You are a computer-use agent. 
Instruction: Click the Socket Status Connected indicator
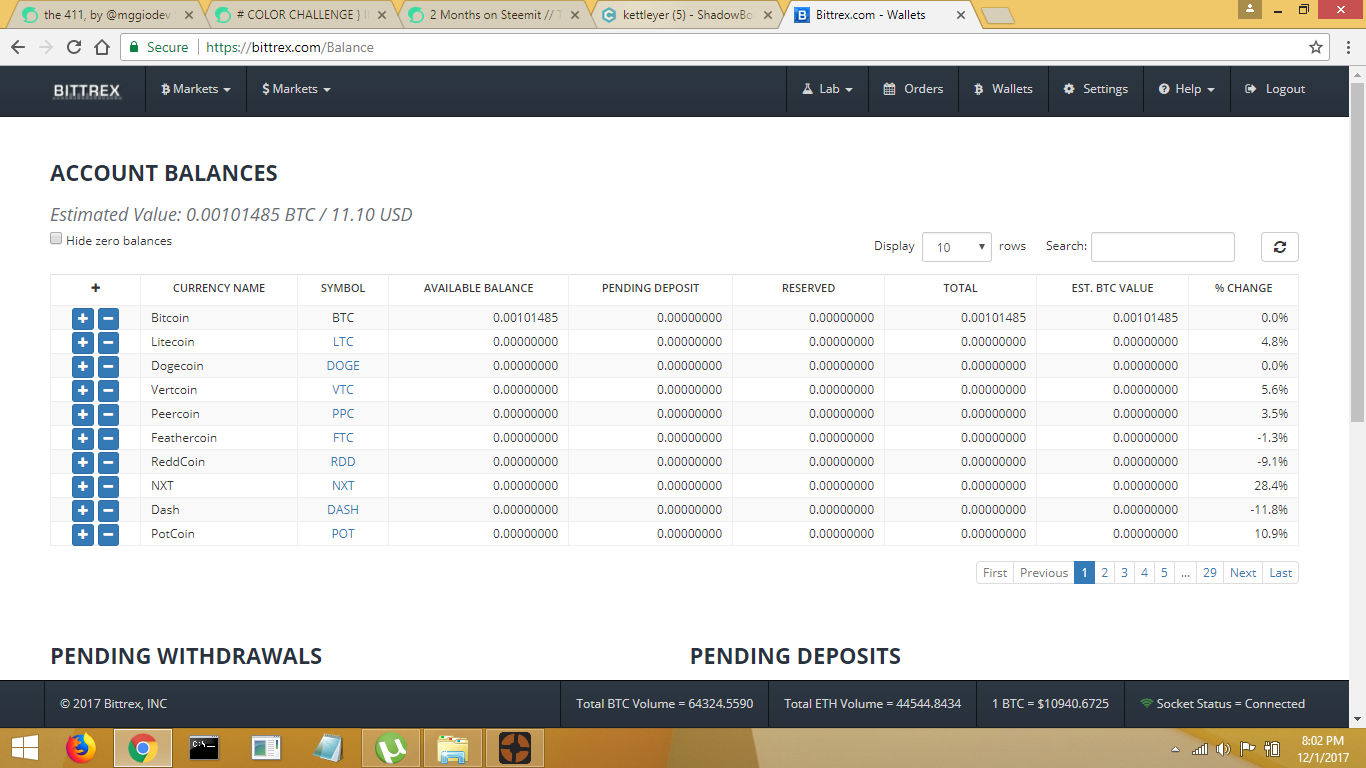(1222, 704)
